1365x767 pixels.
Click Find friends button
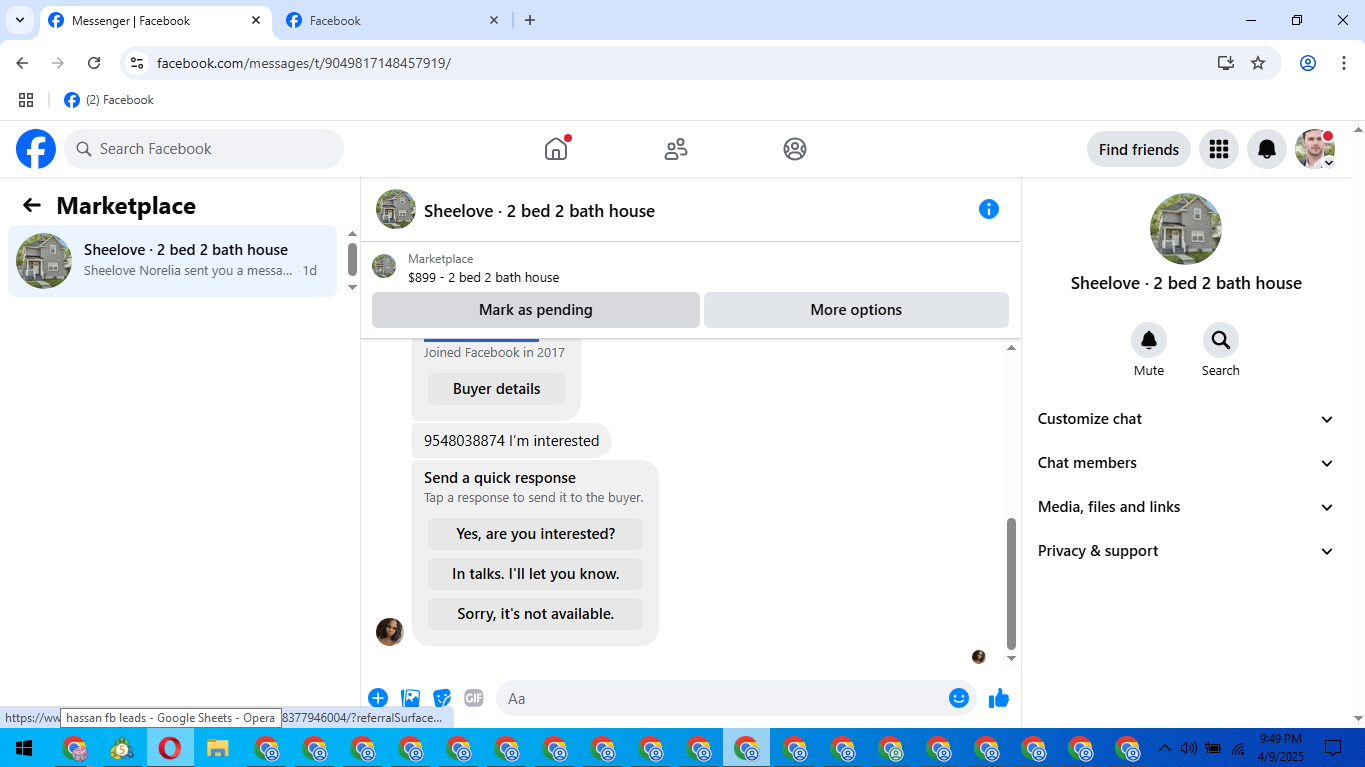tap(1139, 149)
